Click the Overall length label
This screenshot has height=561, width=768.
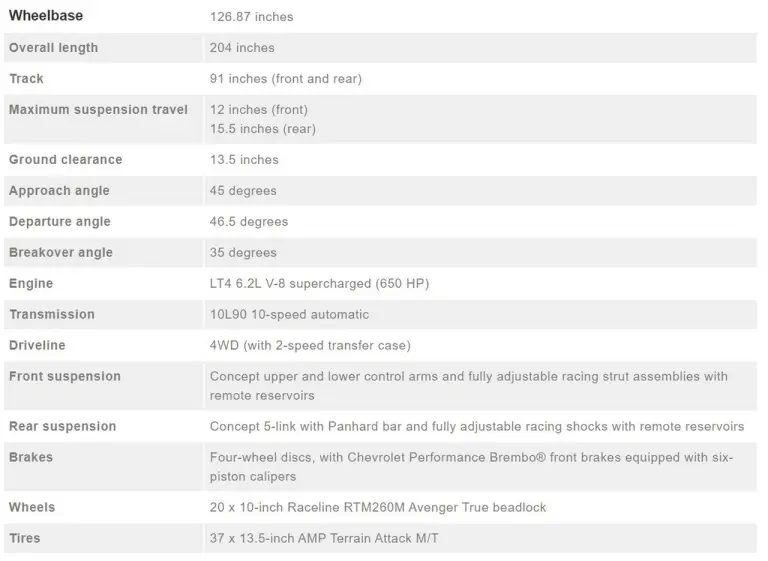click(x=53, y=48)
